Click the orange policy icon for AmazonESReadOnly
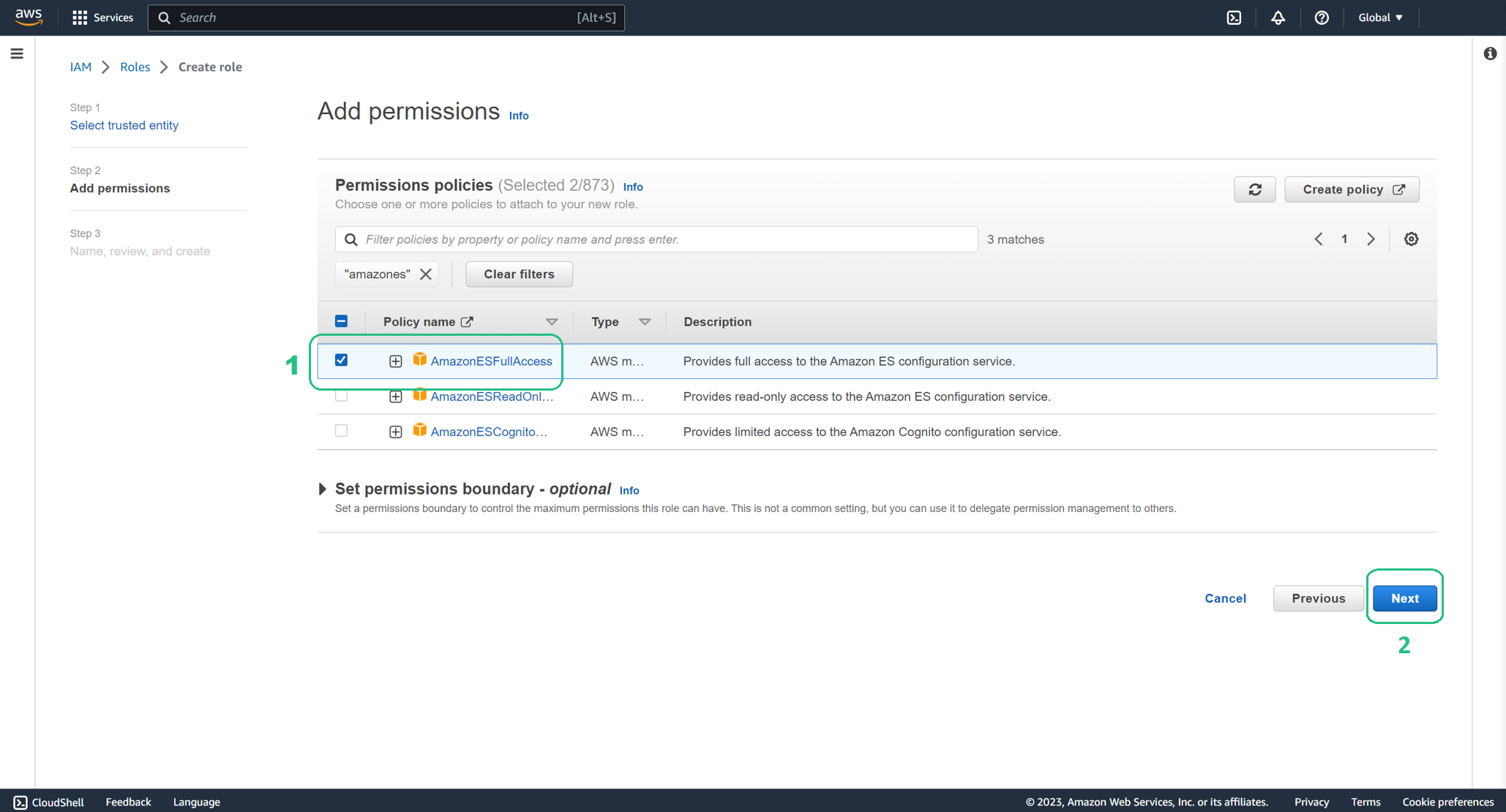1506x812 pixels. 419,395
